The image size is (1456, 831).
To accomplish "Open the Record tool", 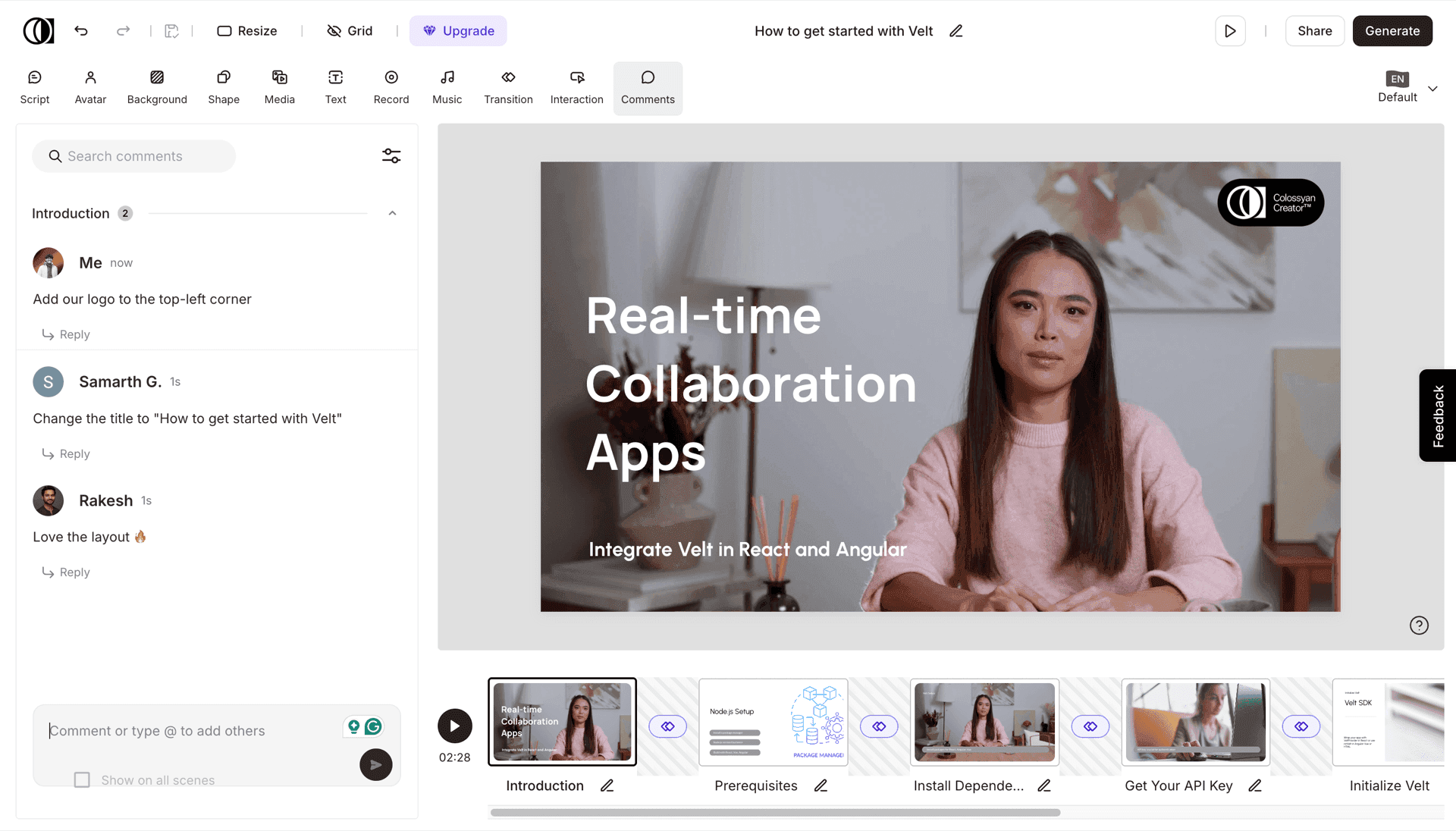I will point(391,88).
